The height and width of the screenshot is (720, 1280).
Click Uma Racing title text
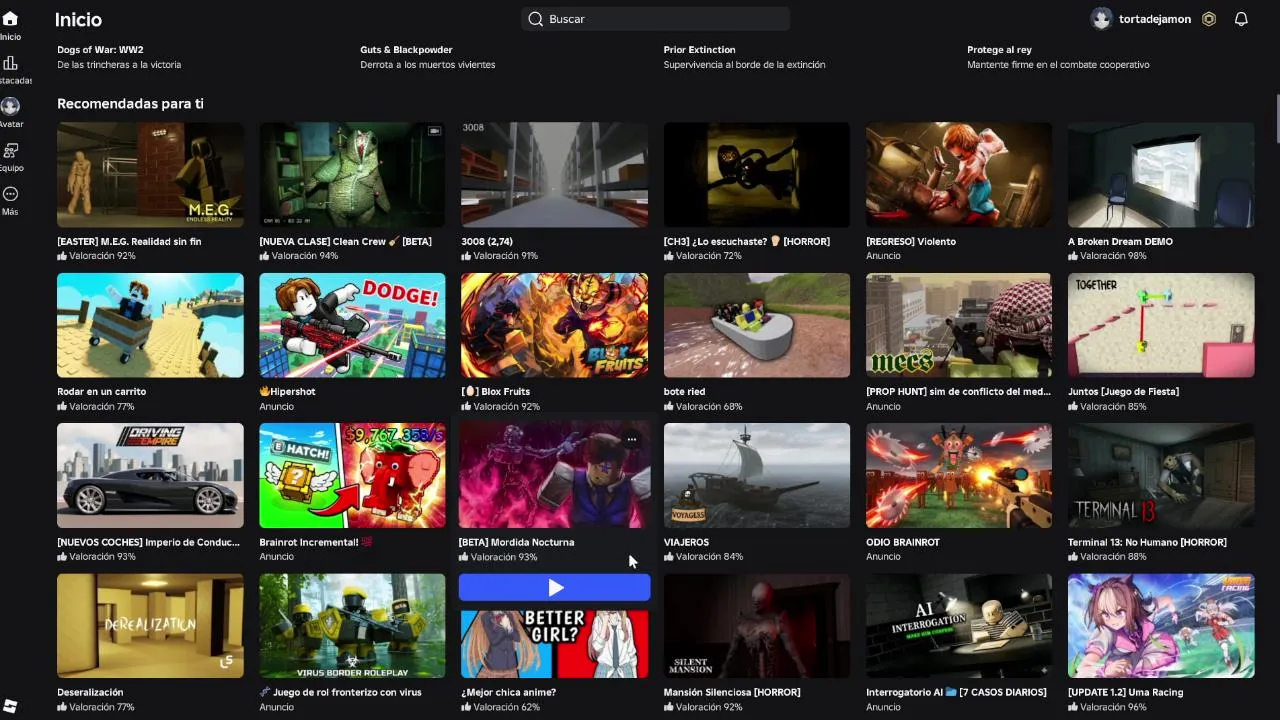click(x=1125, y=692)
